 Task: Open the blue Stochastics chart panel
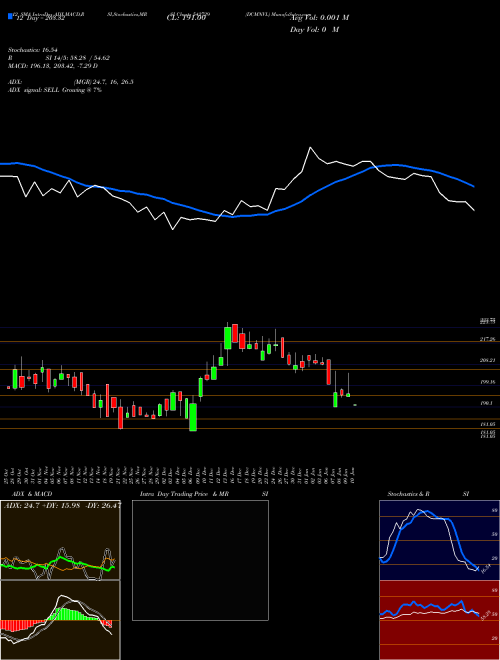439,540
